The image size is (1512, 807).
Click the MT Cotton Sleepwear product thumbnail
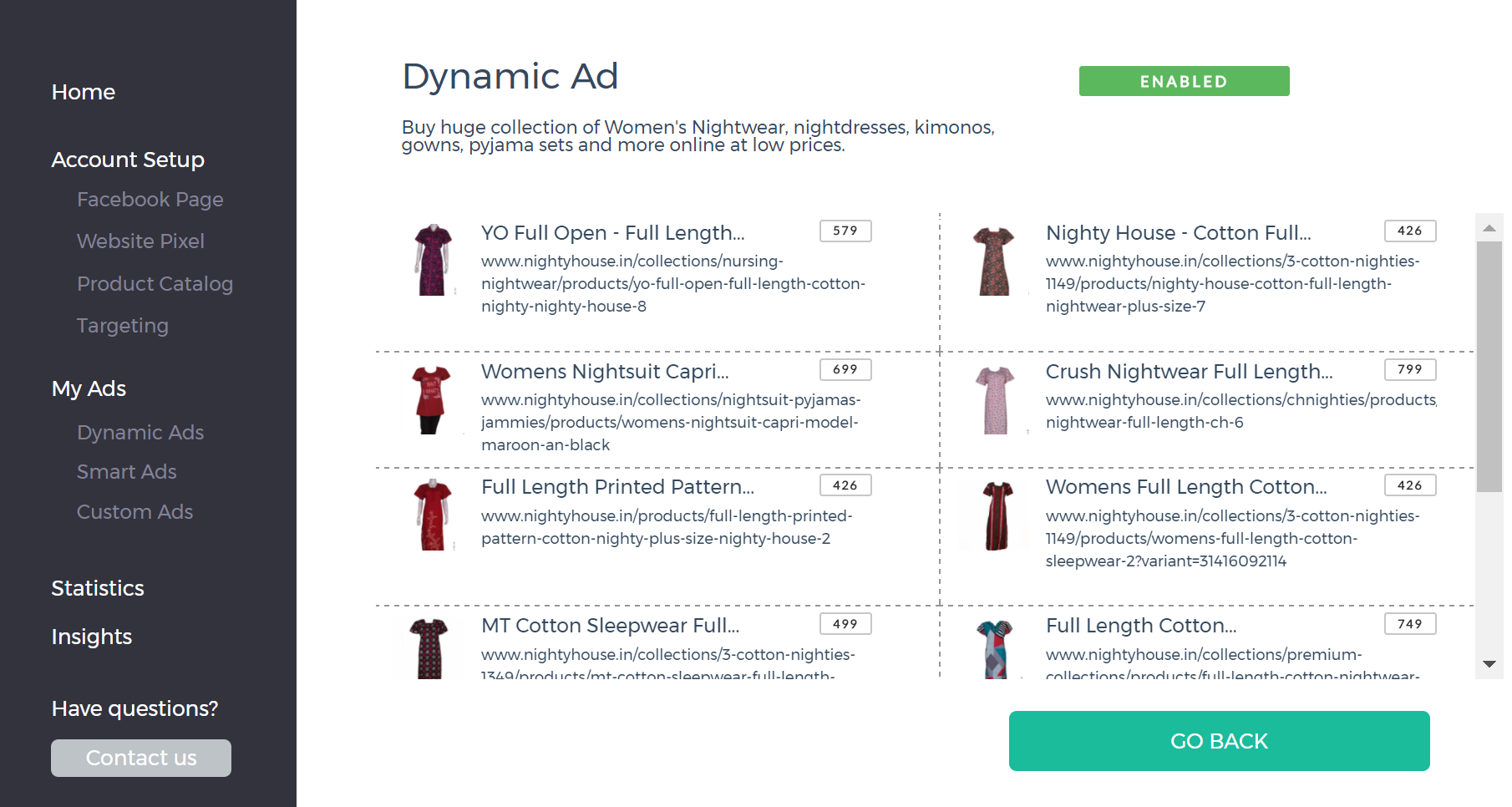point(429,648)
